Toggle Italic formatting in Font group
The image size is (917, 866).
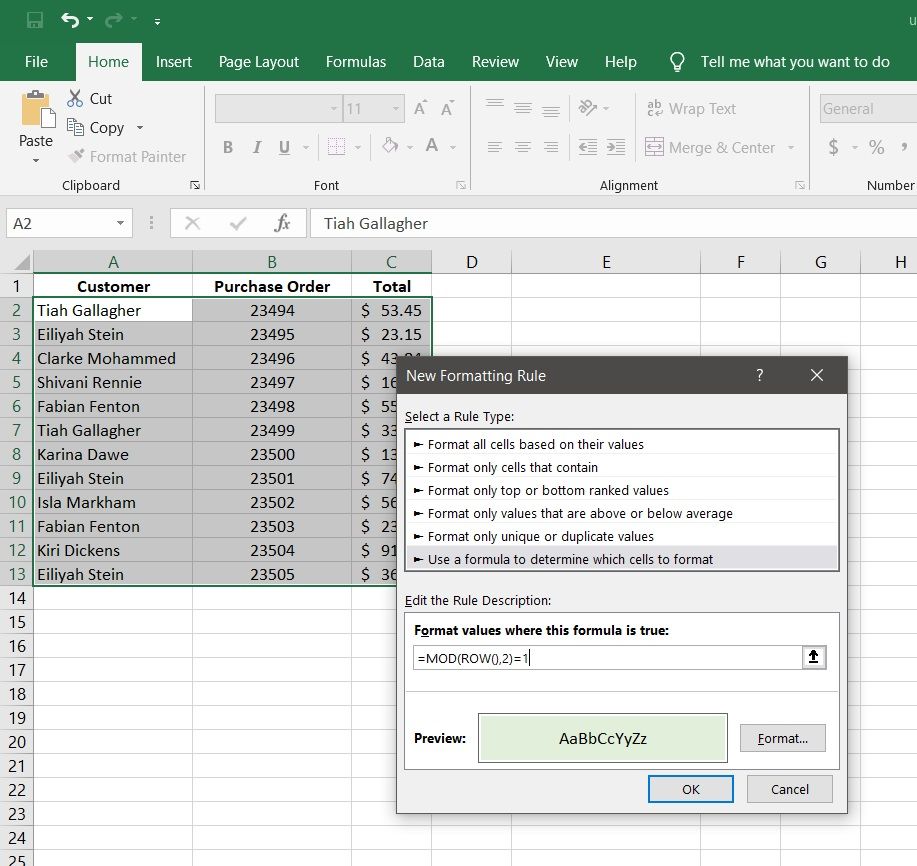pyautogui.click(x=256, y=147)
